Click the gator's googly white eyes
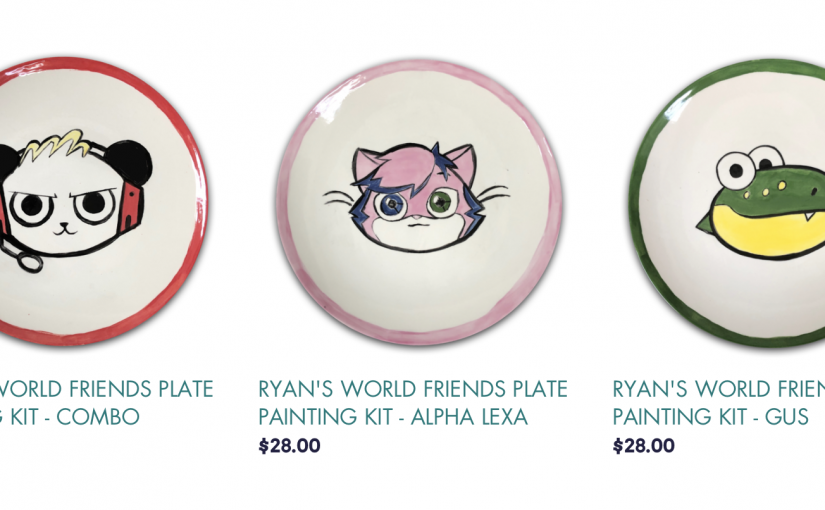This screenshot has height=510, width=825. 749,166
